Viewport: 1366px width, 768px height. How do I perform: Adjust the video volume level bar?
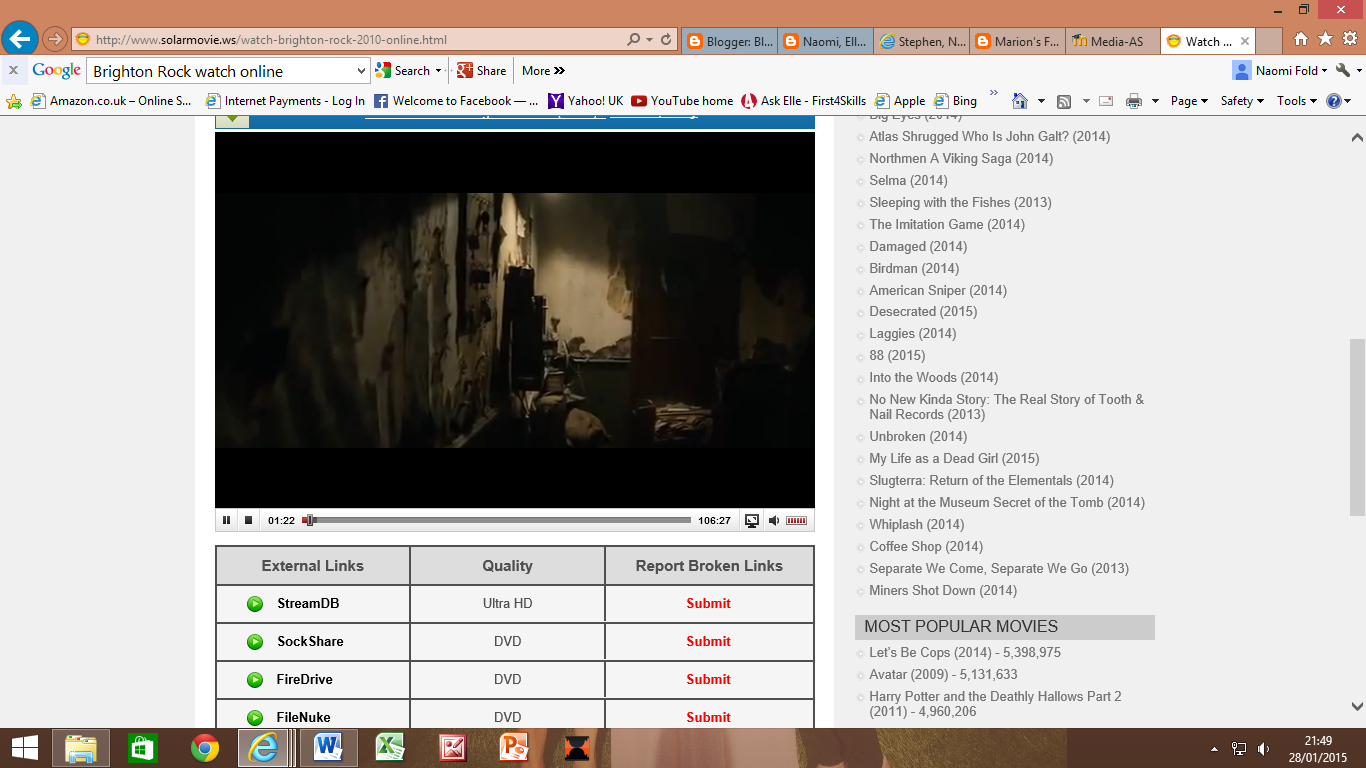[x=796, y=520]
